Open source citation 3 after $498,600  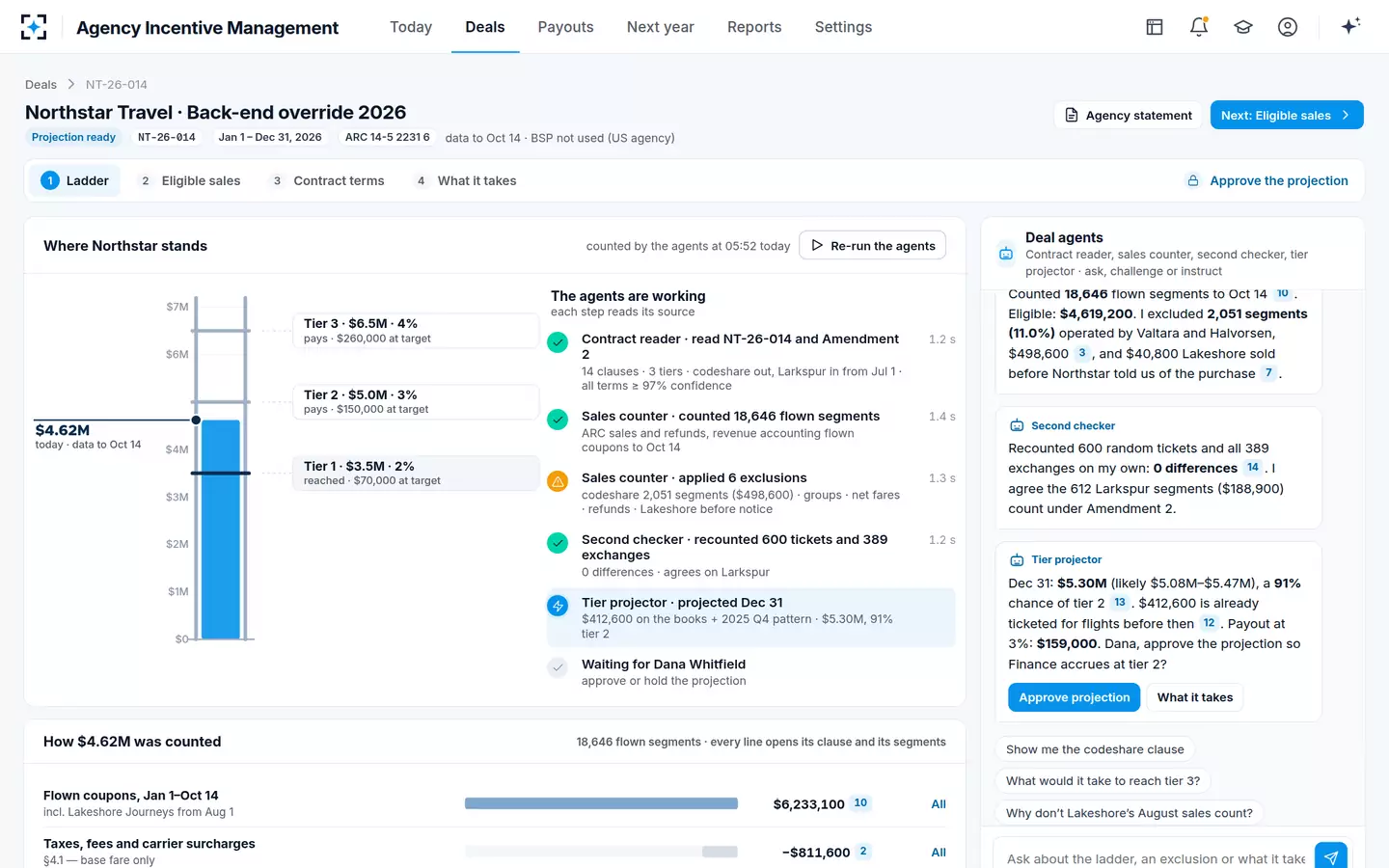click(x=1082, y=353)
